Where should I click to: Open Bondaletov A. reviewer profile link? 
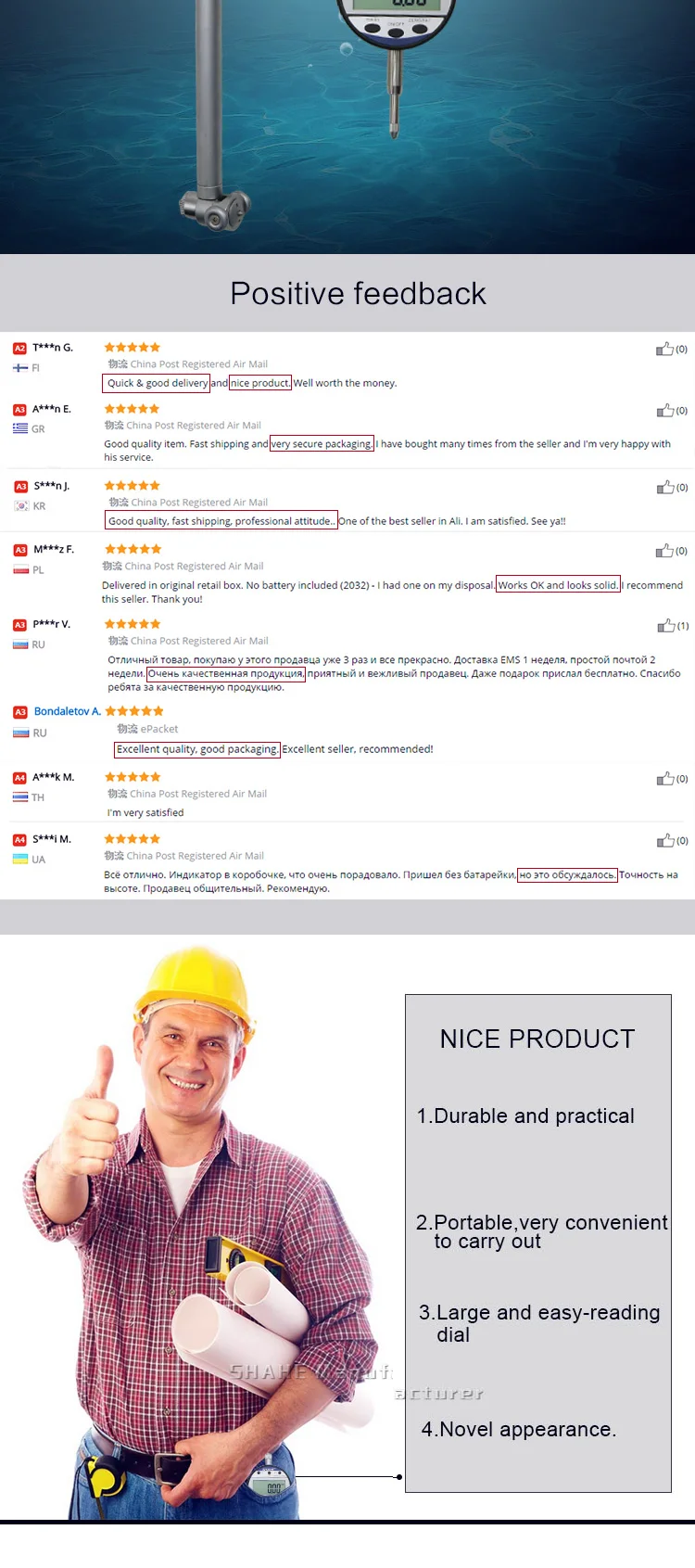[x=68, y=711]
